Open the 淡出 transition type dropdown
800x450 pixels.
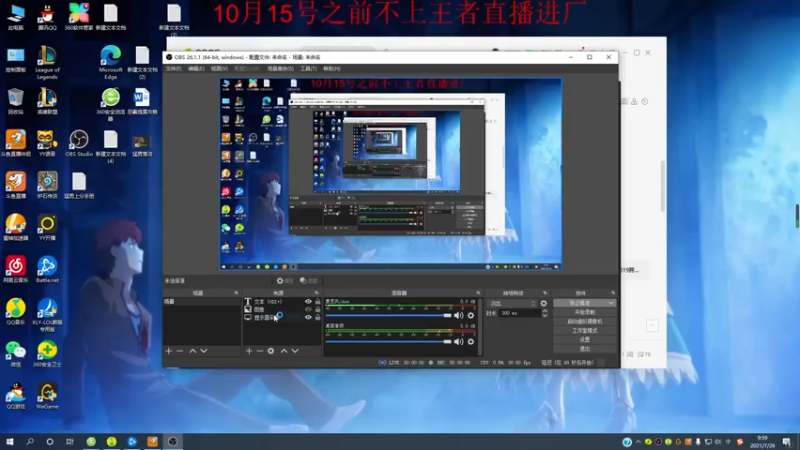(x=512, y=303)
